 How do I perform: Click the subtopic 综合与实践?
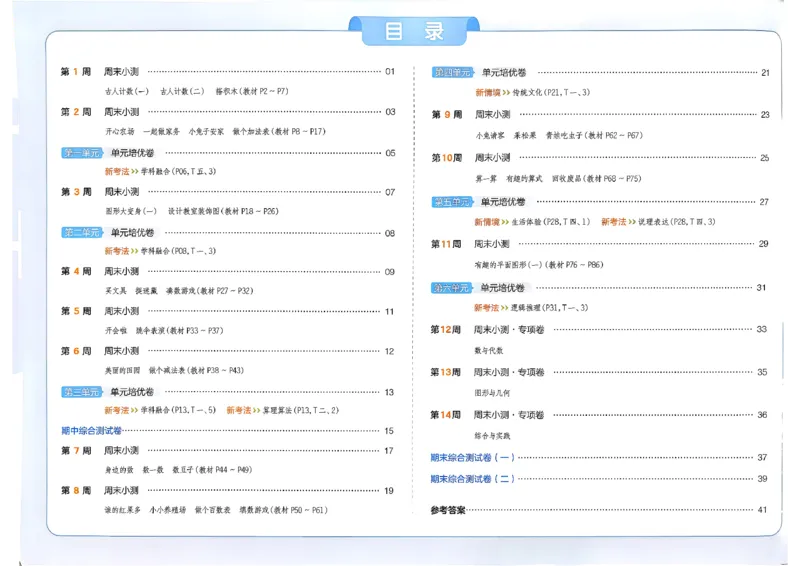coord(492,436)
